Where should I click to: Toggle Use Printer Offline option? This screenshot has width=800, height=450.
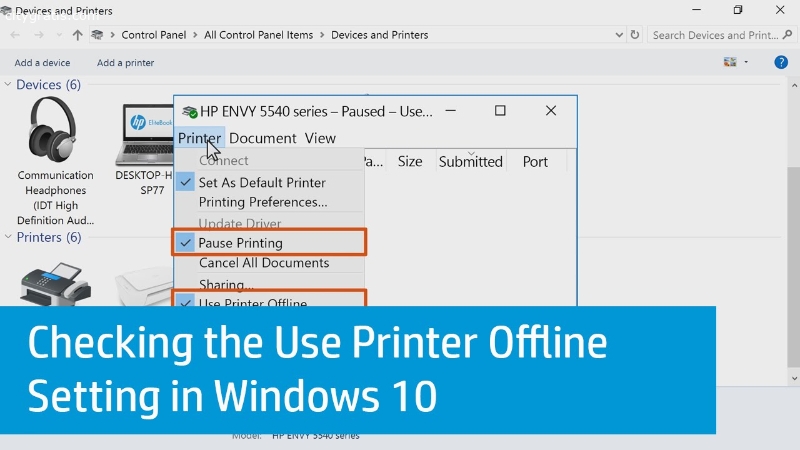tap(269, 302)
